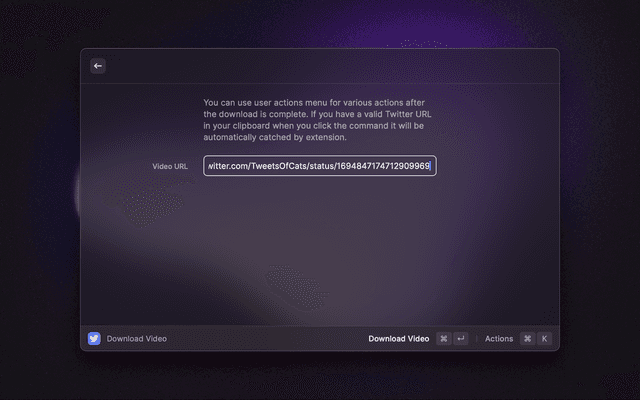Click Command key icon next to Actions
640x400 pixels.
[x=527, y=339]
